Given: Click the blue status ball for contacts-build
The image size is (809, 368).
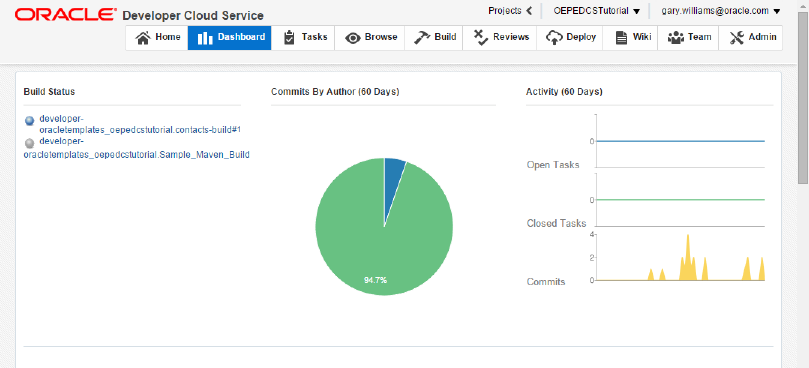Looking at the screenshot, I should [x=29, y=121].
